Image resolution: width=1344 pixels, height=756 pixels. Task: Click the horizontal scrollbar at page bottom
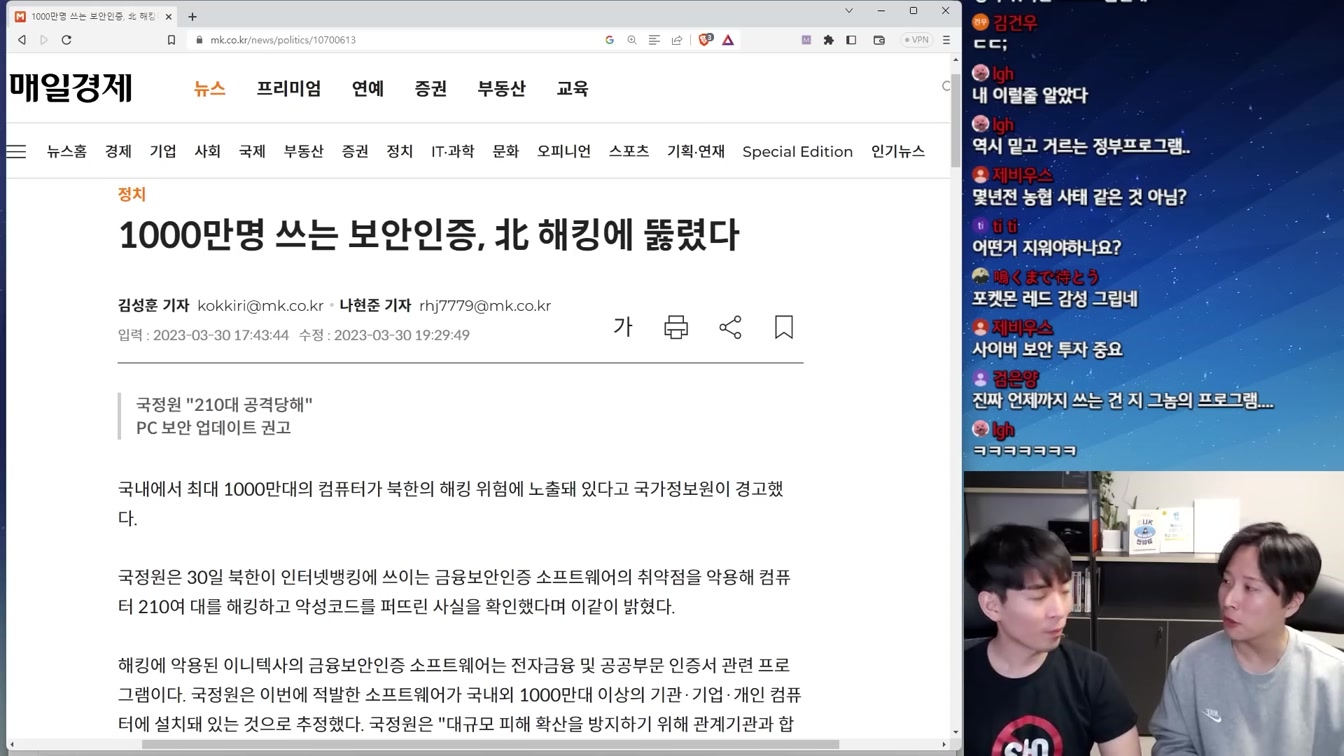point(490,744)
